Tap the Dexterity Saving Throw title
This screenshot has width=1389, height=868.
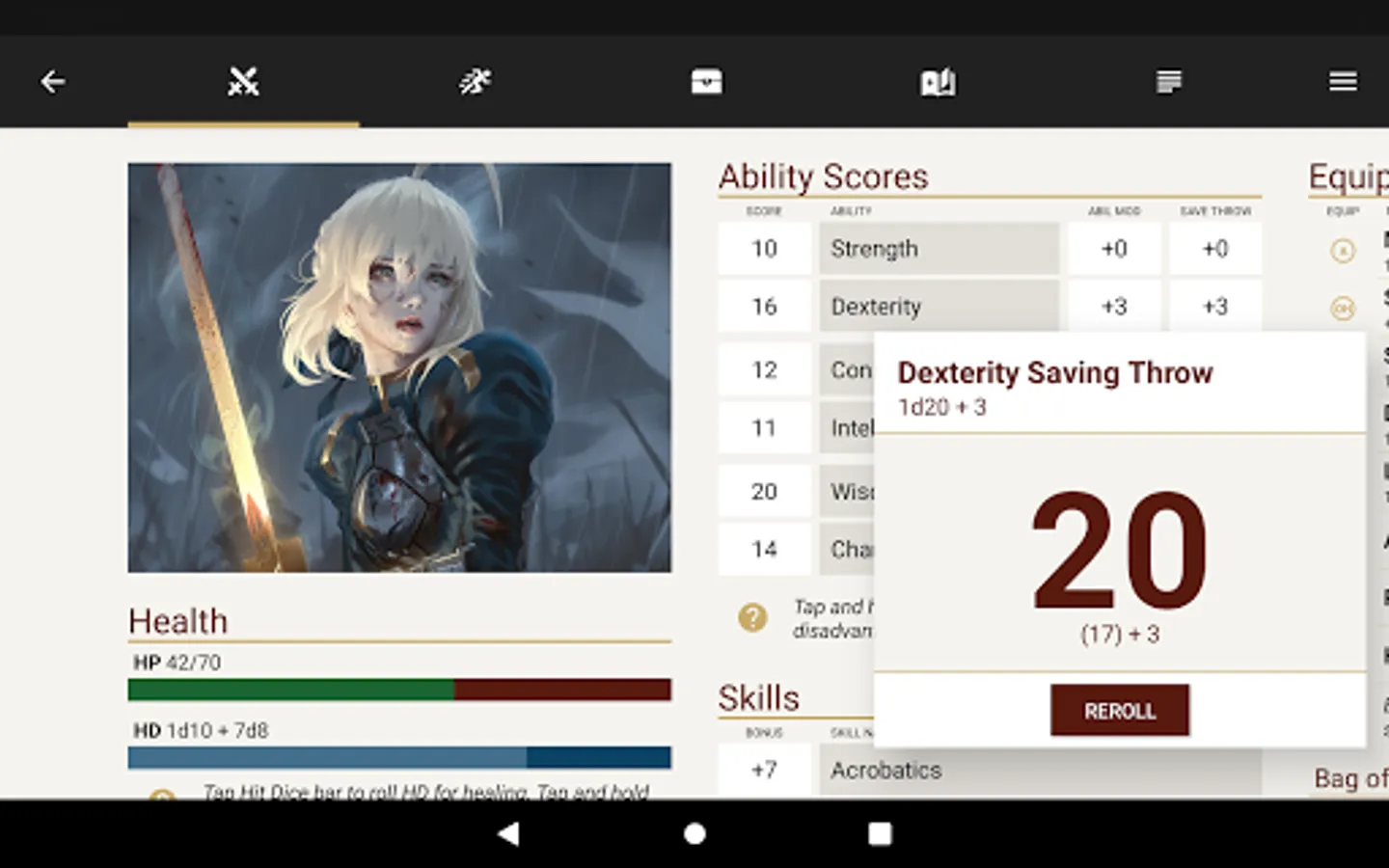[x=1055, y=372]
